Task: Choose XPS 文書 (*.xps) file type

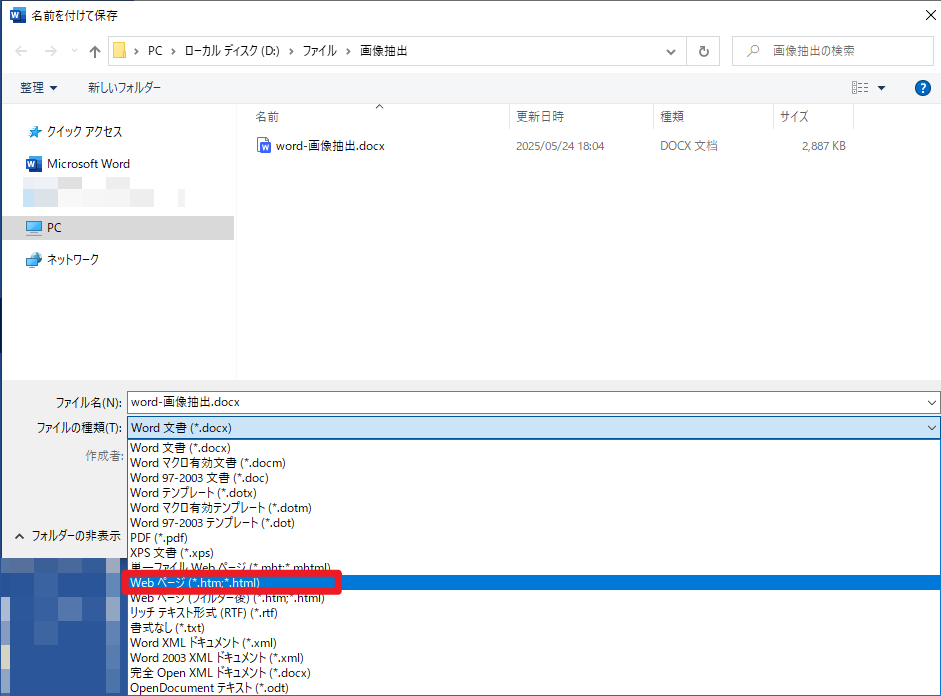Action: [534, 553]
